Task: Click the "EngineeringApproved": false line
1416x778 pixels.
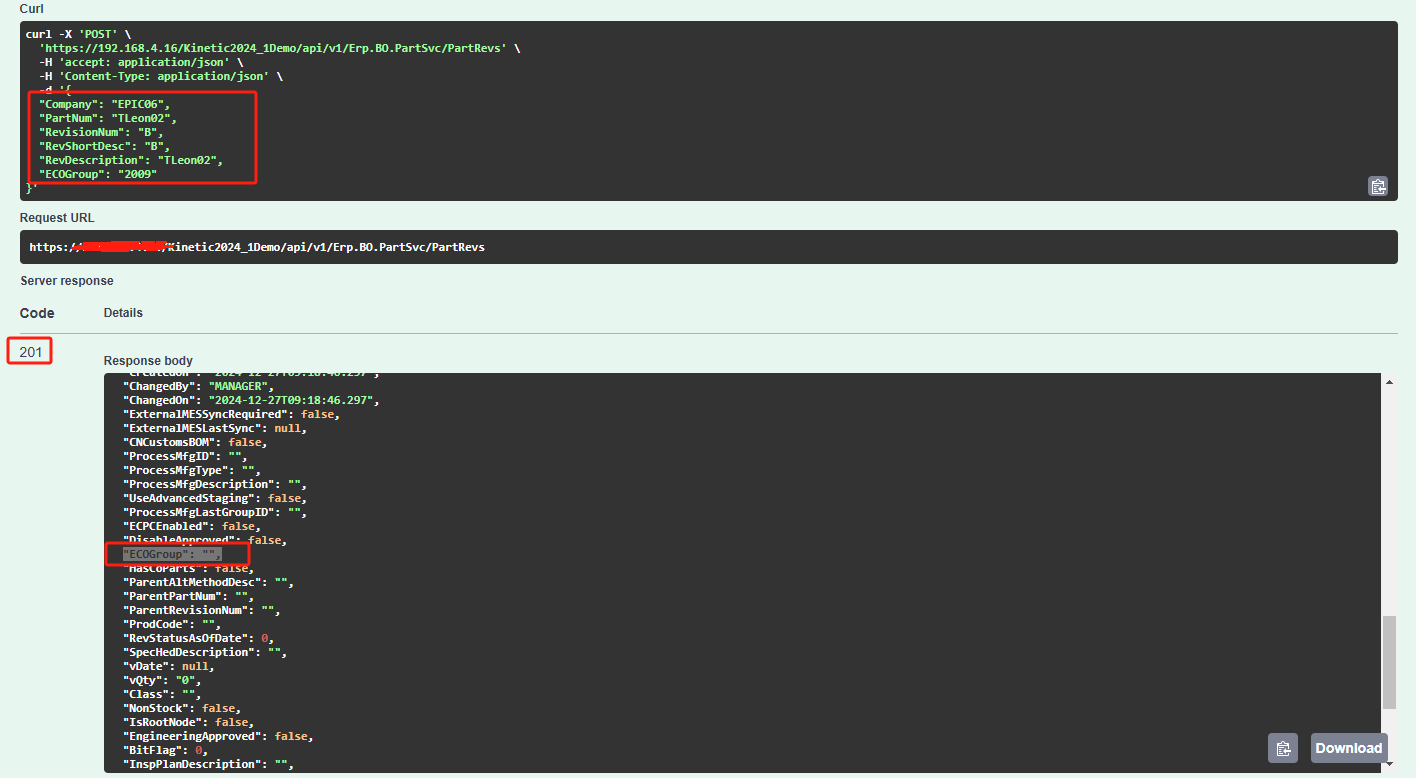Action: [x=218, y=736]
